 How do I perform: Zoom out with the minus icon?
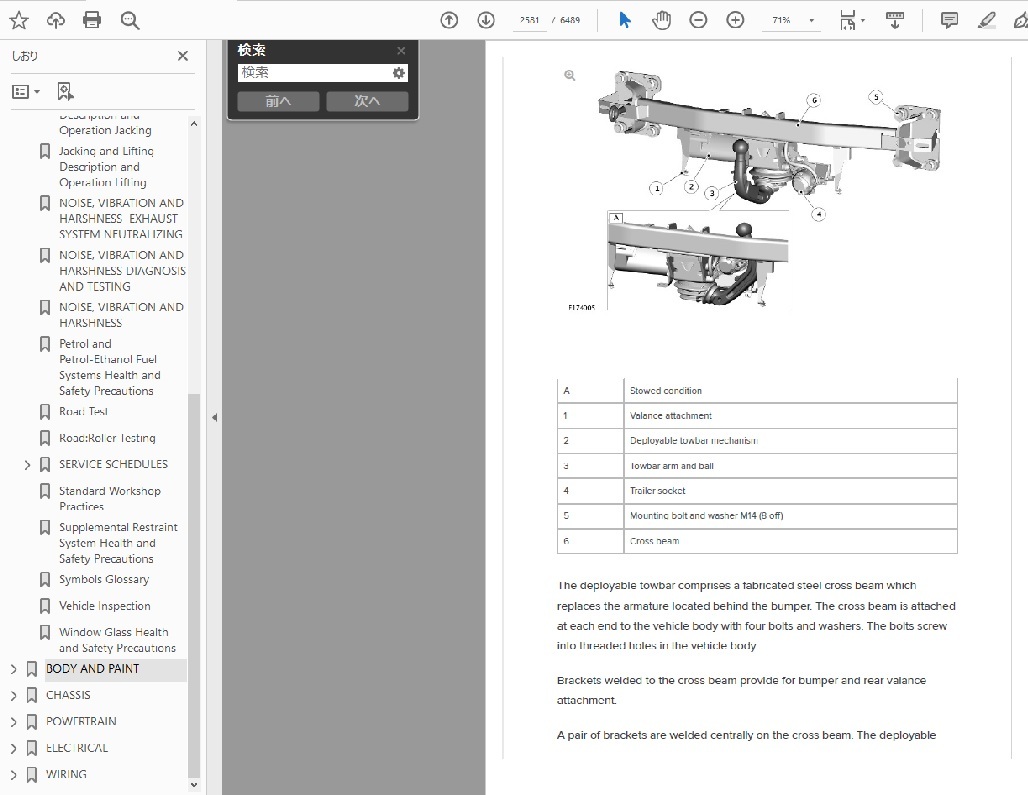coord(698,20)
